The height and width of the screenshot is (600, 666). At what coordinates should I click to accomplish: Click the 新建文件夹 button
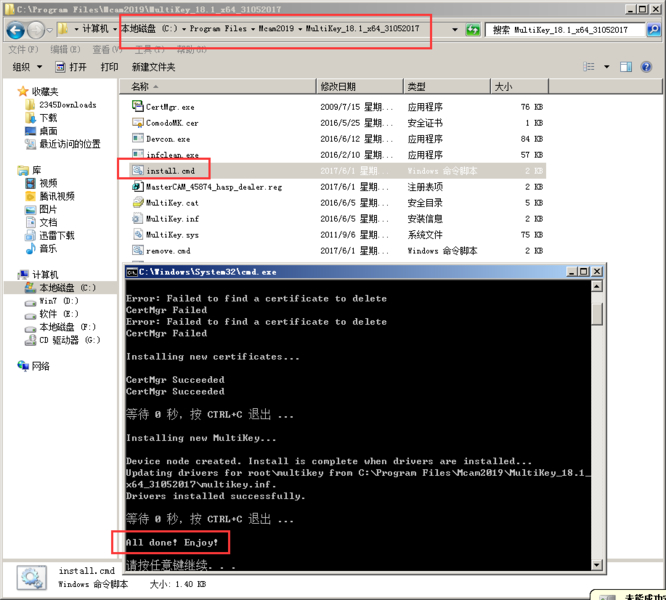153,67
